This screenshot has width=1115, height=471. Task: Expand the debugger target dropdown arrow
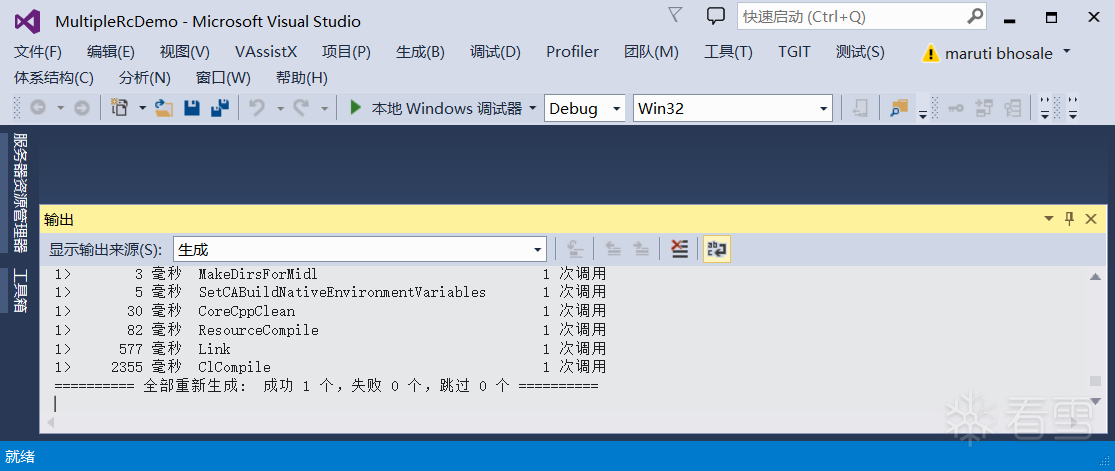click(x=533, y=109)
